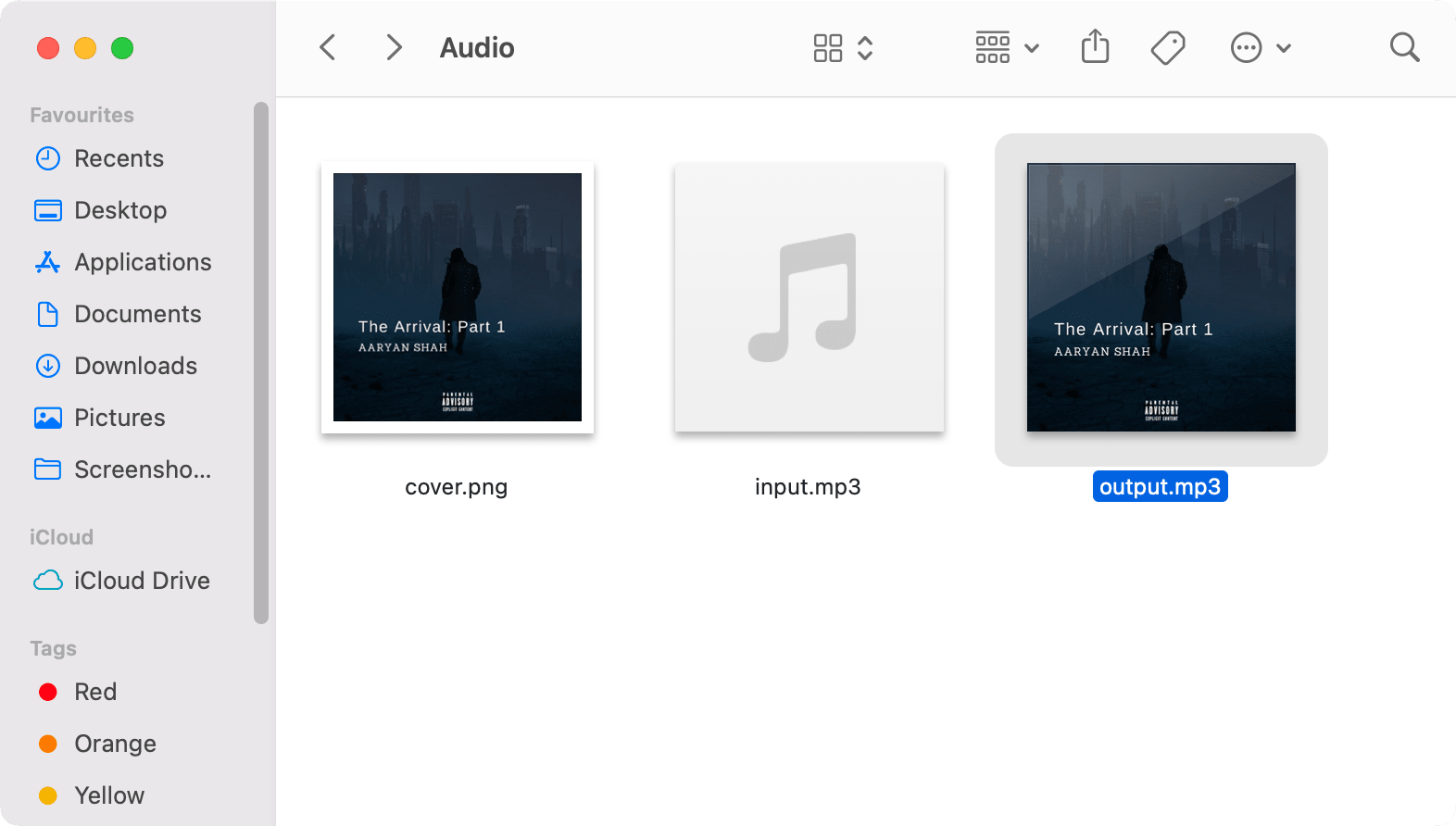Open Applications in the sidebar
1456x826 pixels.
click(143, 262)
